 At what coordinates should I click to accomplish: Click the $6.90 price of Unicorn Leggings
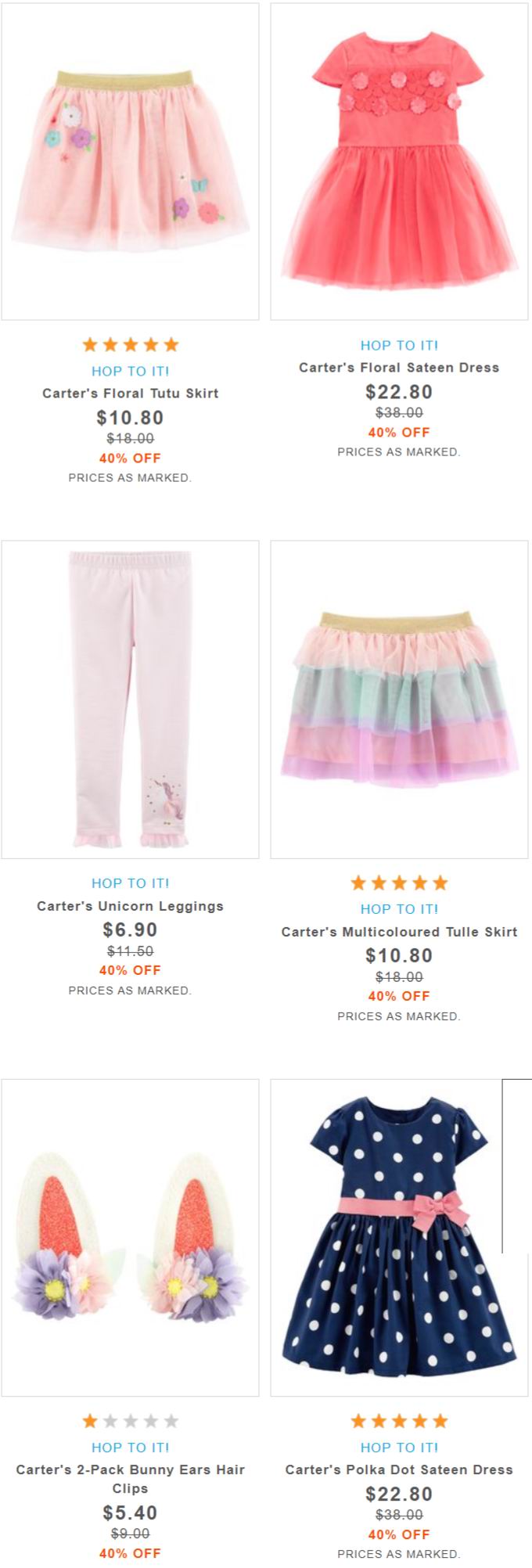(130, 930)
